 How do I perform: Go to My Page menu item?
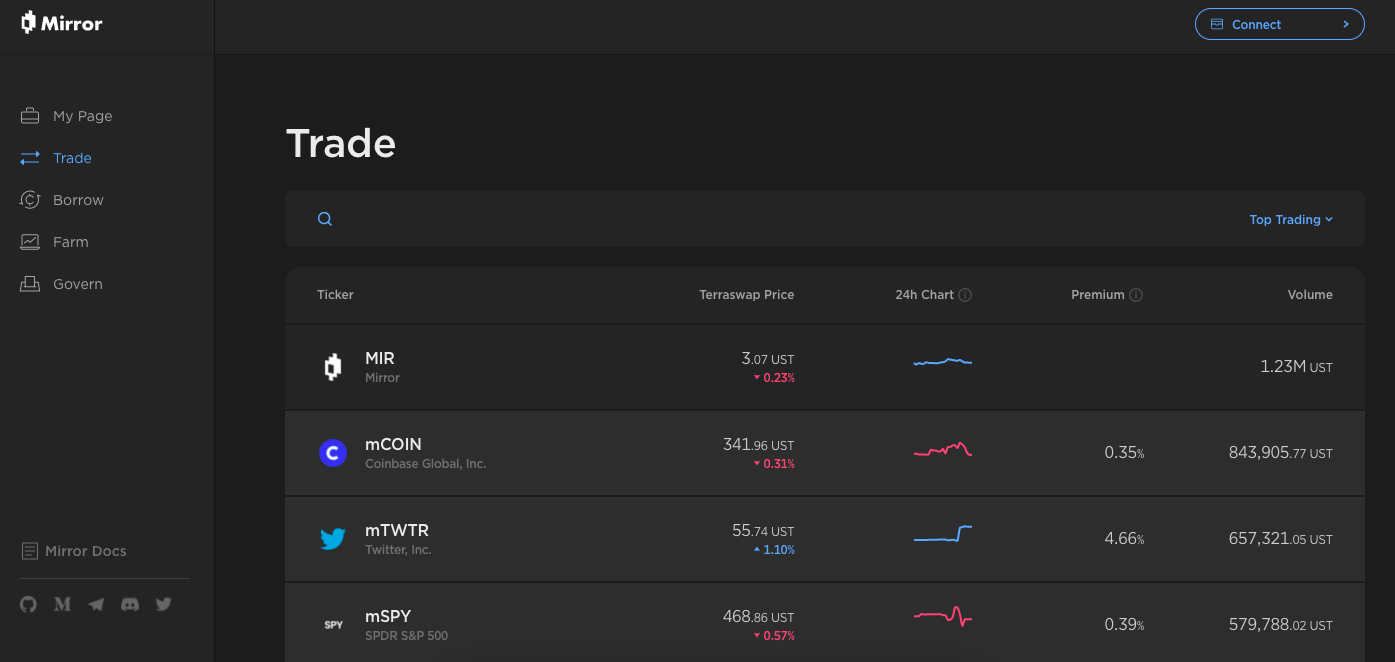83,116
